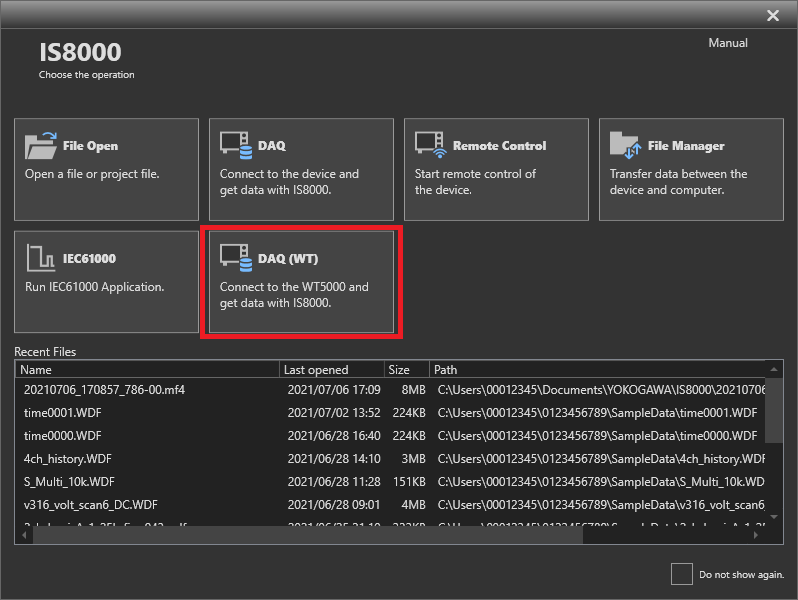Click the horizontal scrollbar of recent files
Screen dimensions: 798x600
click(x=300, y=536)
